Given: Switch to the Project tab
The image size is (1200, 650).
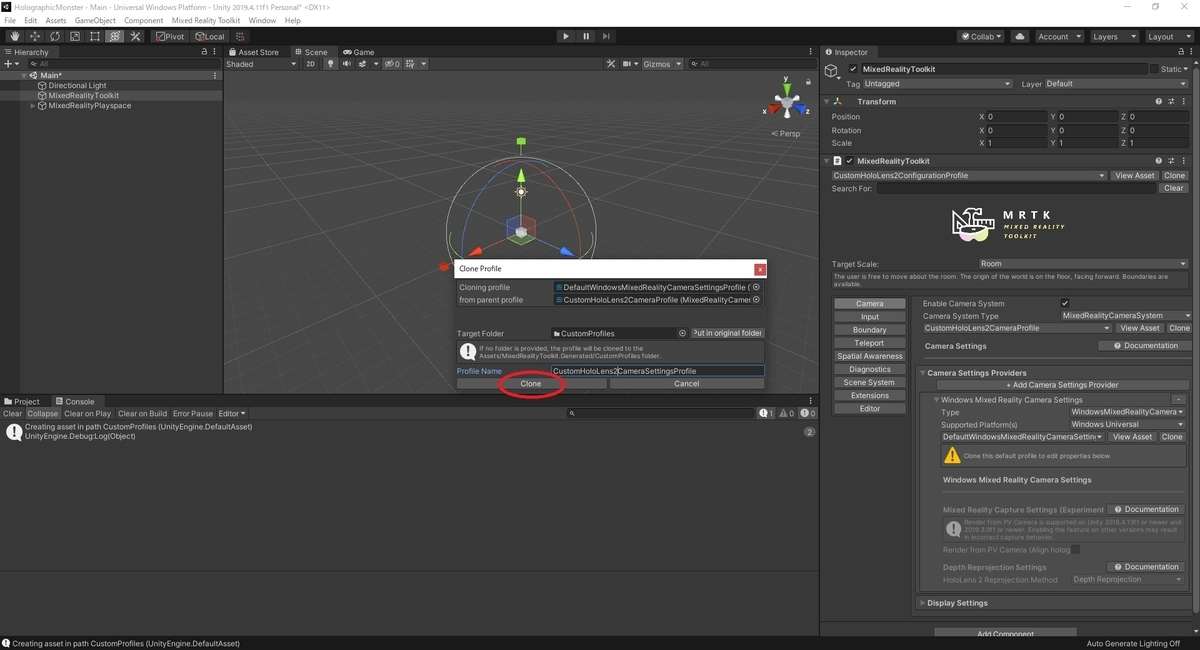Looking at the screenshot, I should tap(22, 401).
